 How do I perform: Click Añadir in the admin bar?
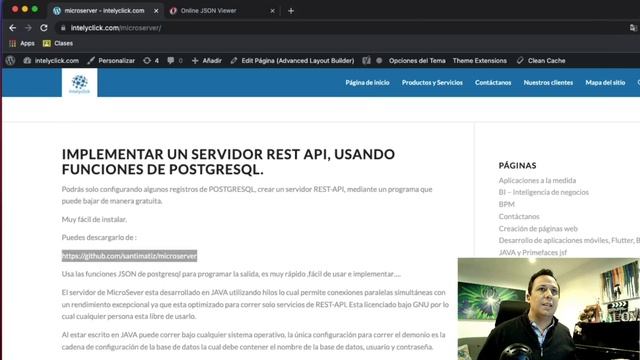pyautogui.click(x=207, y=60)
